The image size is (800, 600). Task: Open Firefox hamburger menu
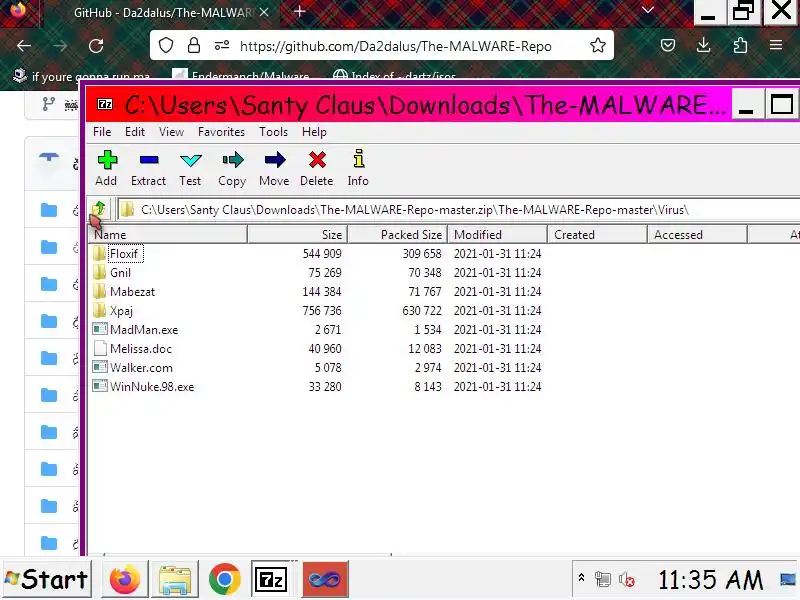pos(776,45)
